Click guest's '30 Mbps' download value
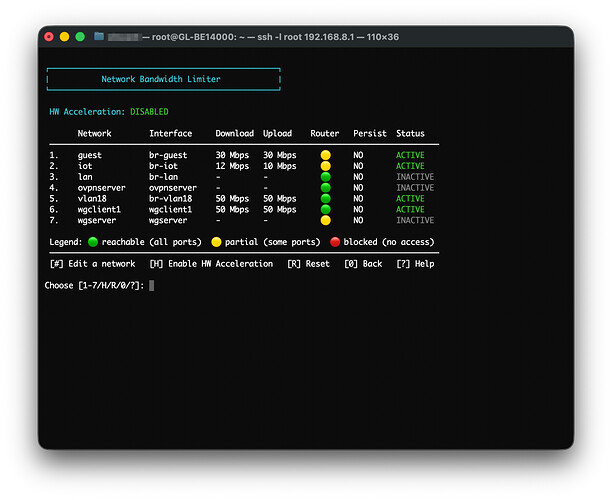Screen dimensions: 611x500 (x=232, y=155)
